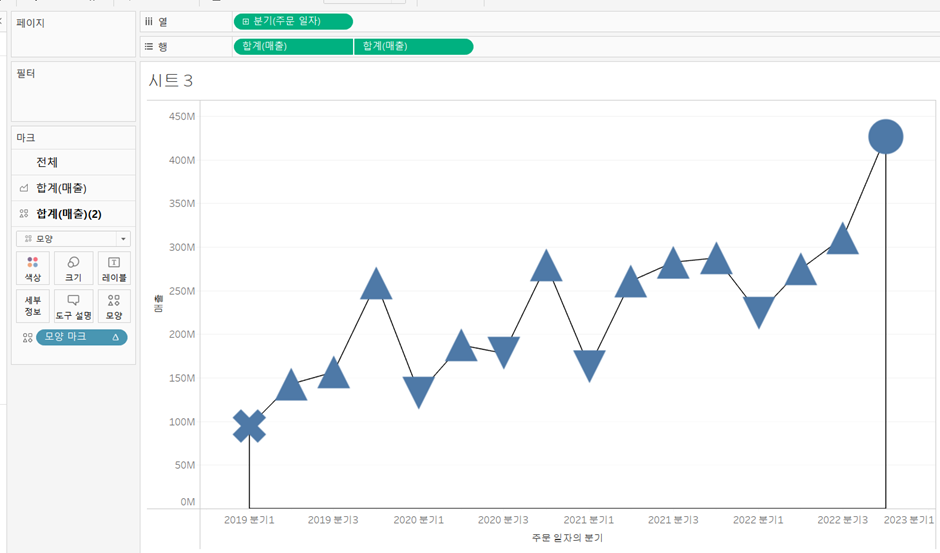Click the dropdown arrow of mark type selector
The width and height of the screenshot is (940, 553).
point(123,239)
